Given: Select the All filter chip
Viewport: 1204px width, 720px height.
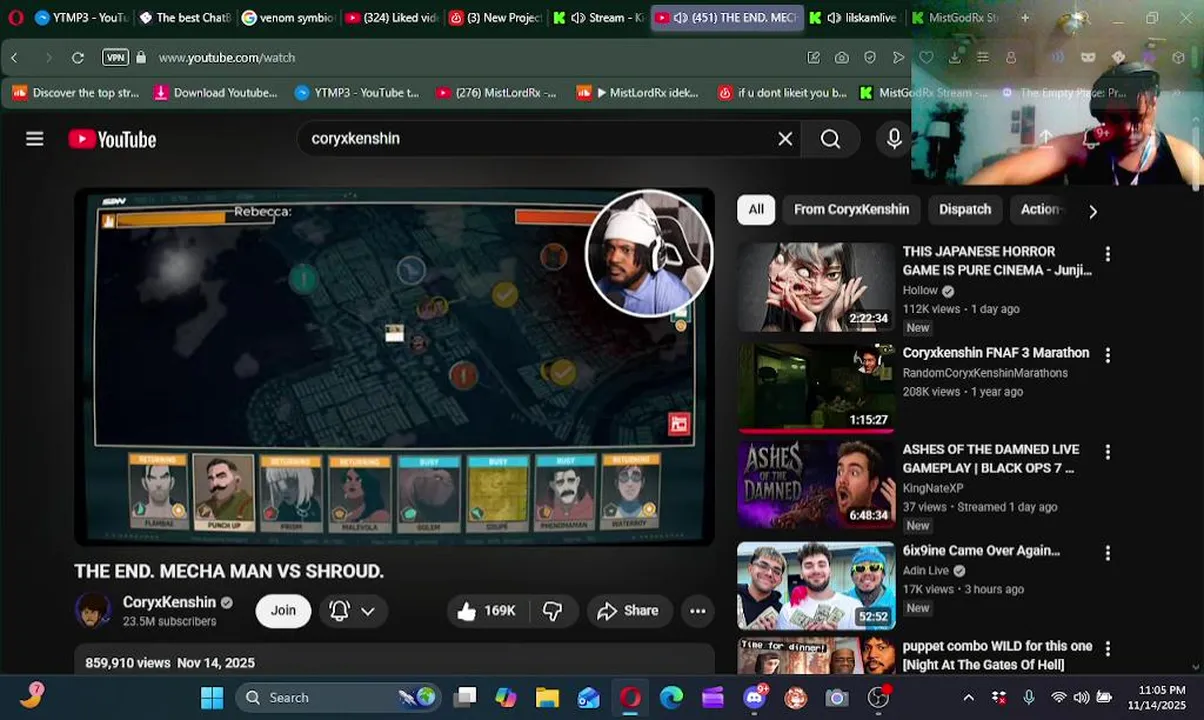Looking at the screenshot, I should (x=756, y=209).
